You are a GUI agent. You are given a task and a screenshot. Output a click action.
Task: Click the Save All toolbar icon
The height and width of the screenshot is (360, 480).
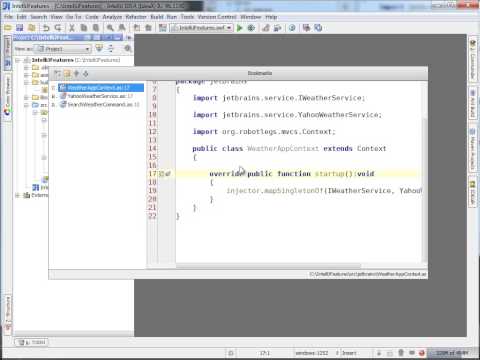20,28
